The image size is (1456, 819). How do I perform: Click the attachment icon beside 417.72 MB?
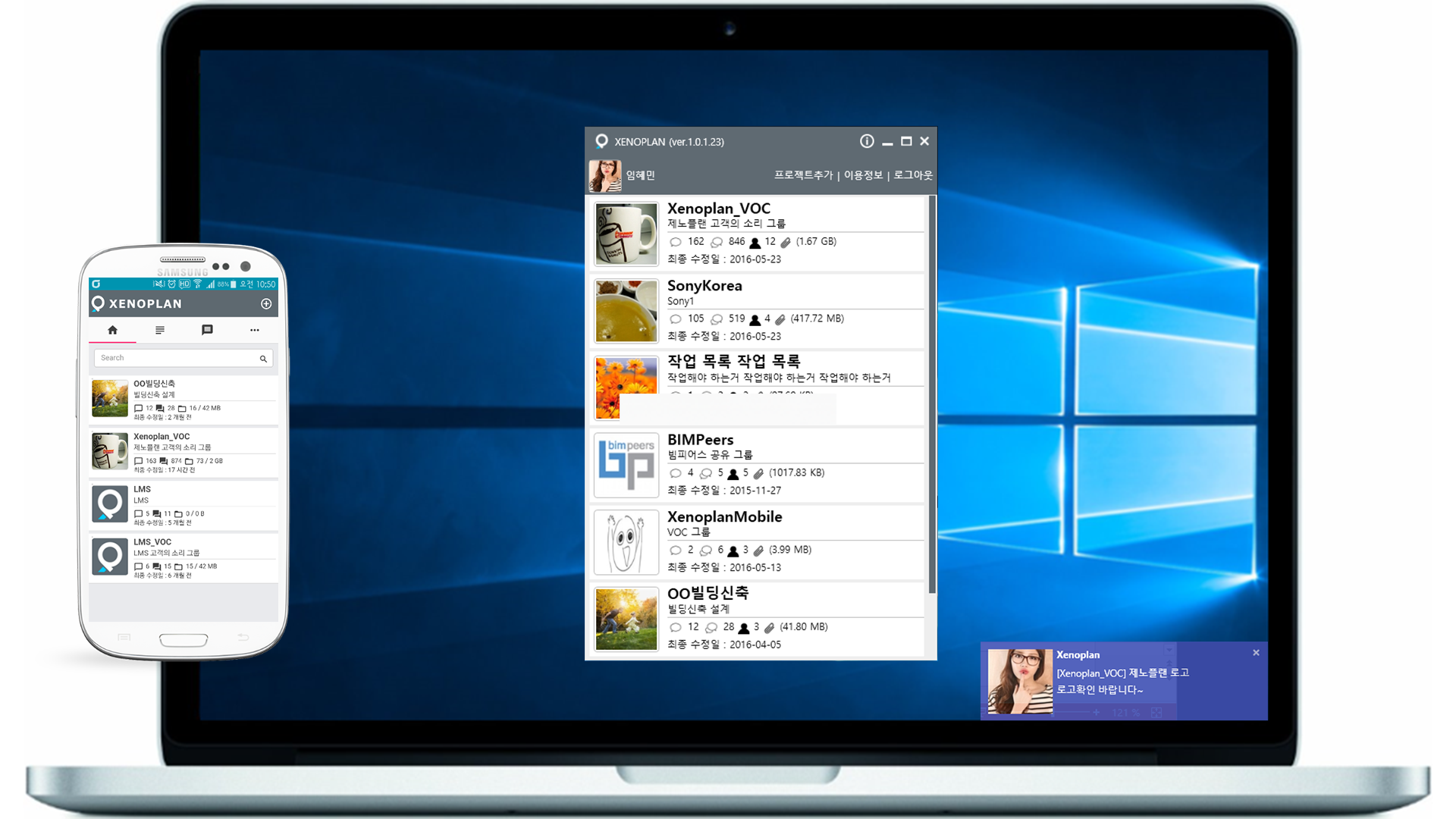[x=780, y=320]
